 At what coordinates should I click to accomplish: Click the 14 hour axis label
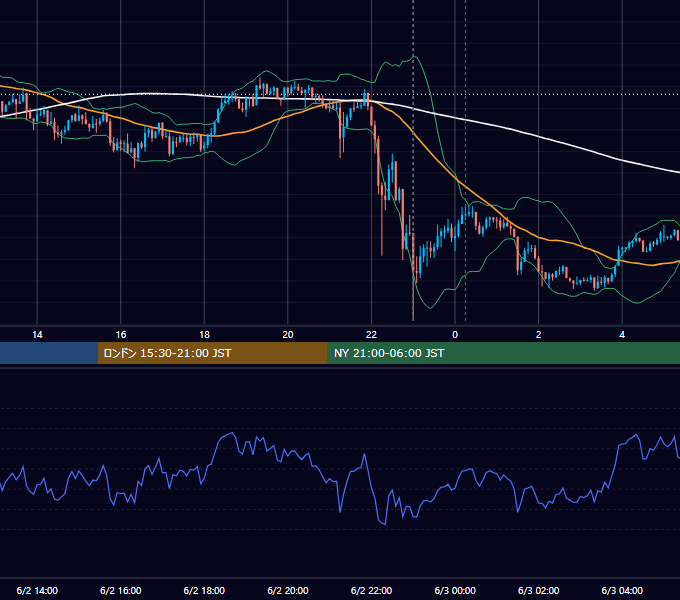(x=37, y=335)
